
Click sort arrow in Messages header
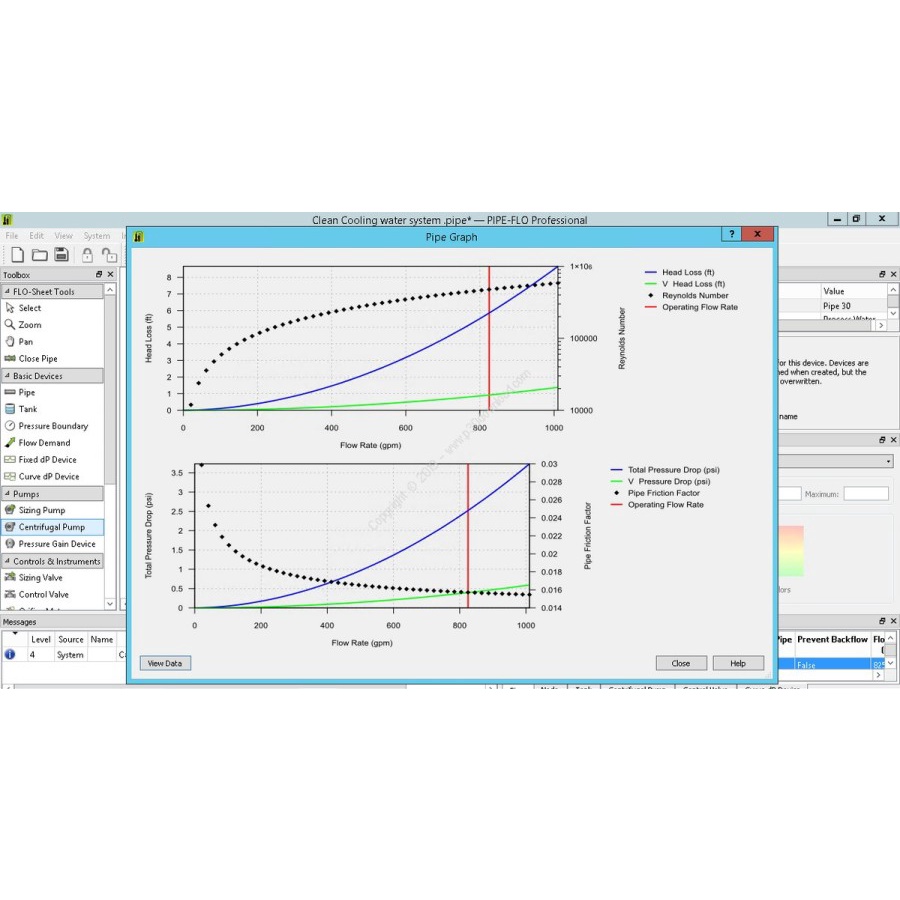coord(15,633)
